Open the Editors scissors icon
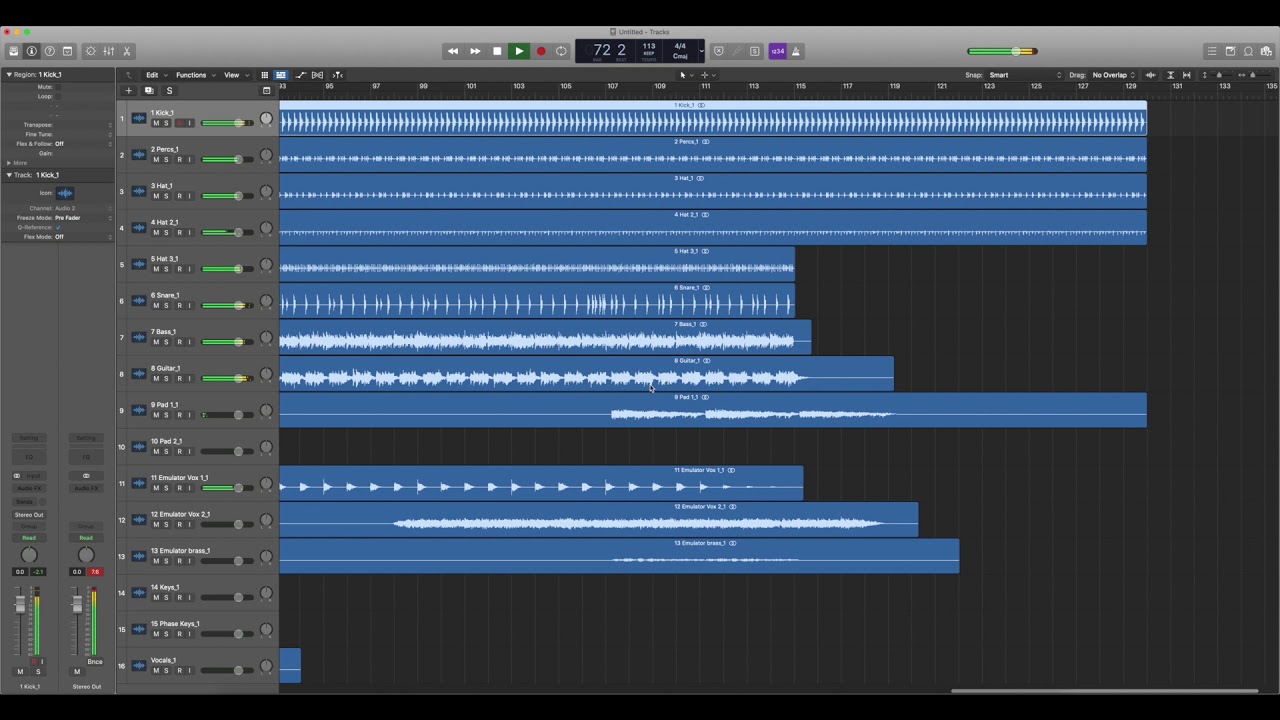Viewport: 1280px width, 720px height. (x=126, y=51)
